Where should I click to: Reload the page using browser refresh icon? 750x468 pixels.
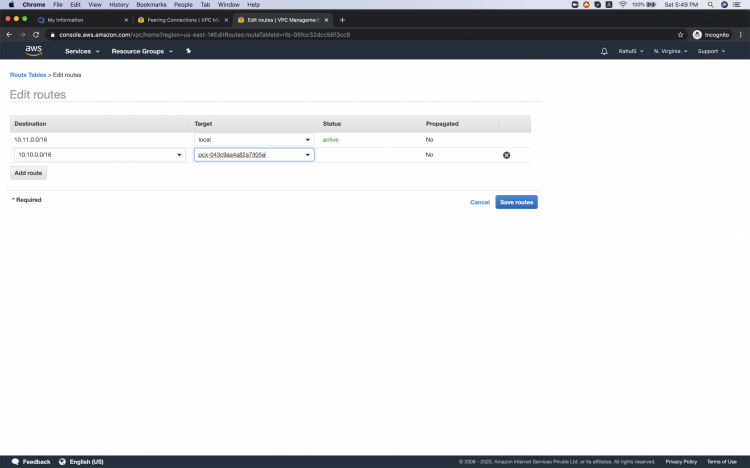[x=37, y=34]
